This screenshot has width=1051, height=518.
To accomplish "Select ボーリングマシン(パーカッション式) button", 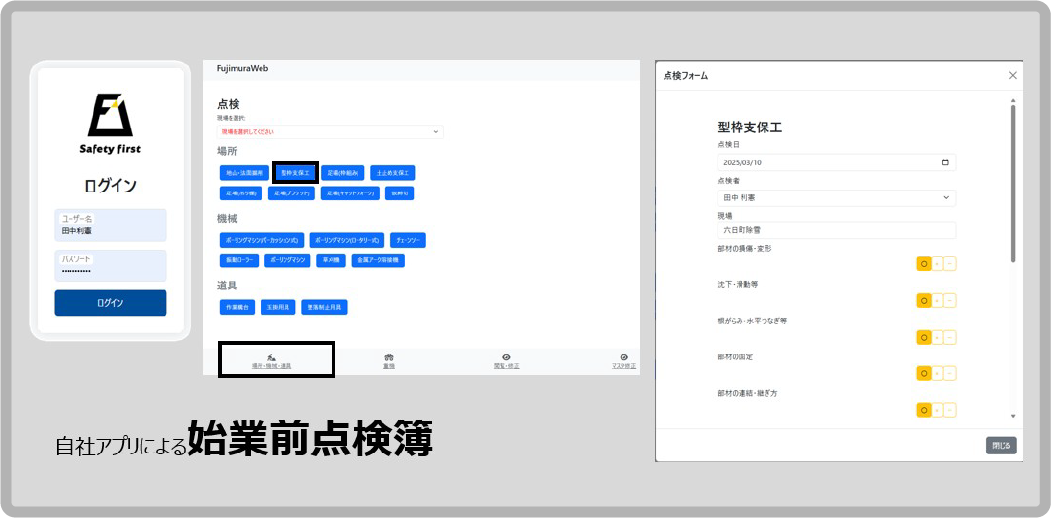I will click(262, 240).
